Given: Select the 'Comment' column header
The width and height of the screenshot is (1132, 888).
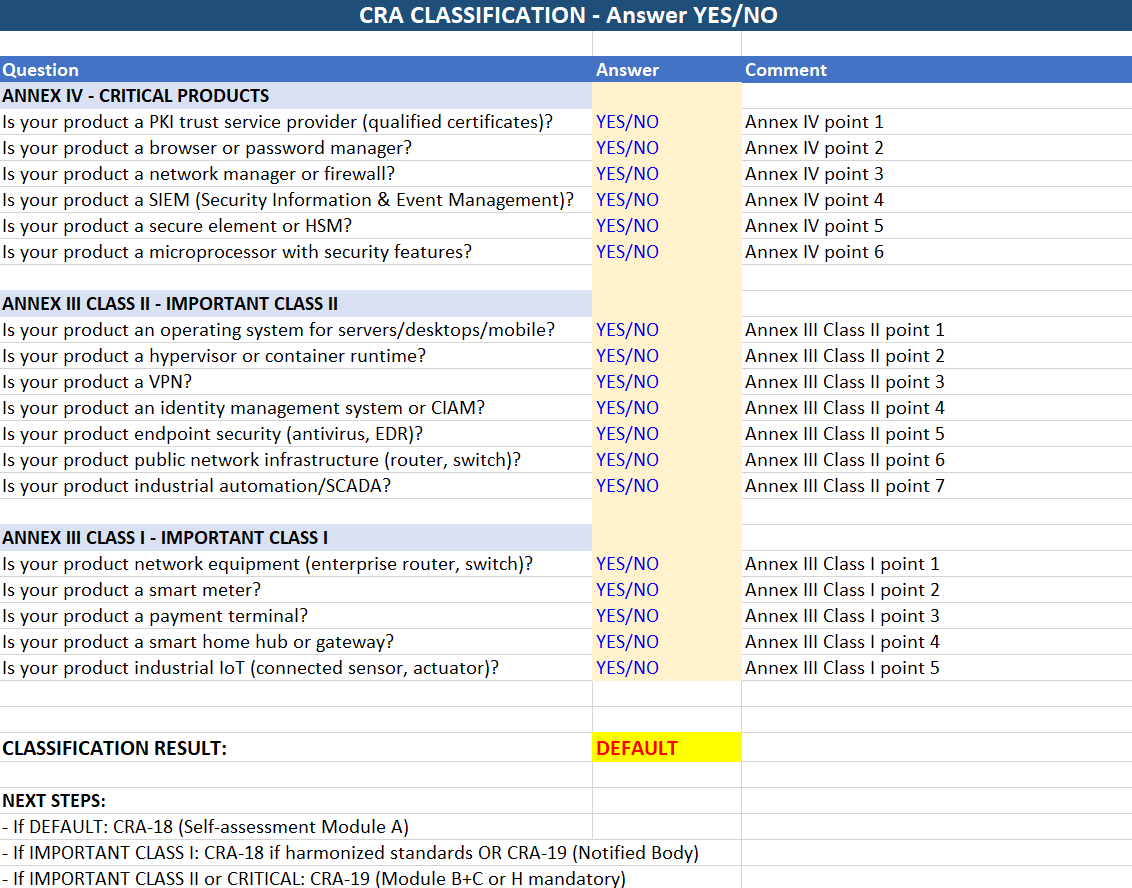Looking at the screenshot, I should coord(785,70).
